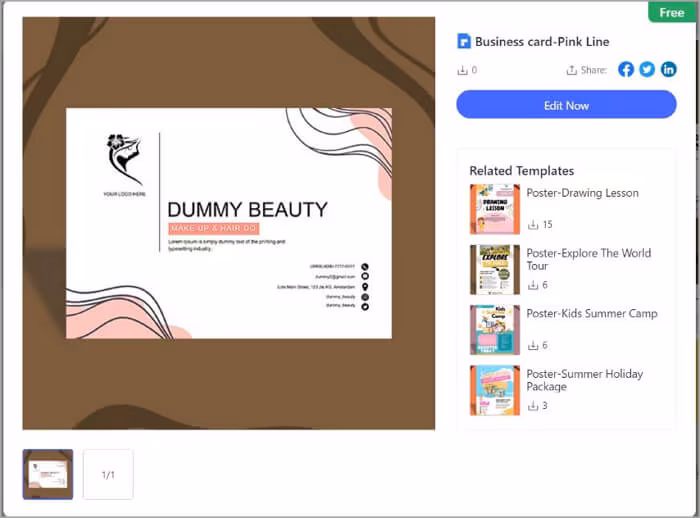Viewport: 700px width, 518px height.
Task: Click the Share upload icon
Action: [571, 70]
